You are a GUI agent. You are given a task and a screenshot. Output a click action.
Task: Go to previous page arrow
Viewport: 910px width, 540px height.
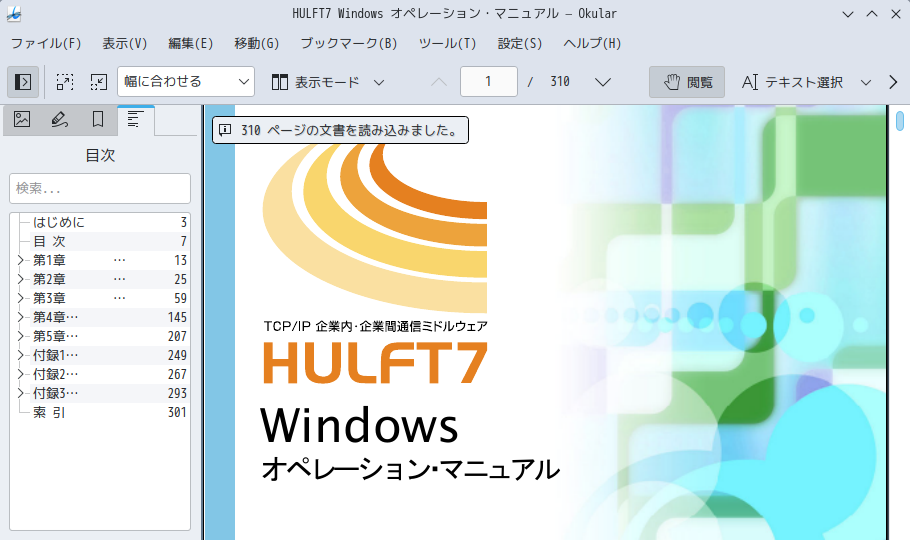coord(439,82)
